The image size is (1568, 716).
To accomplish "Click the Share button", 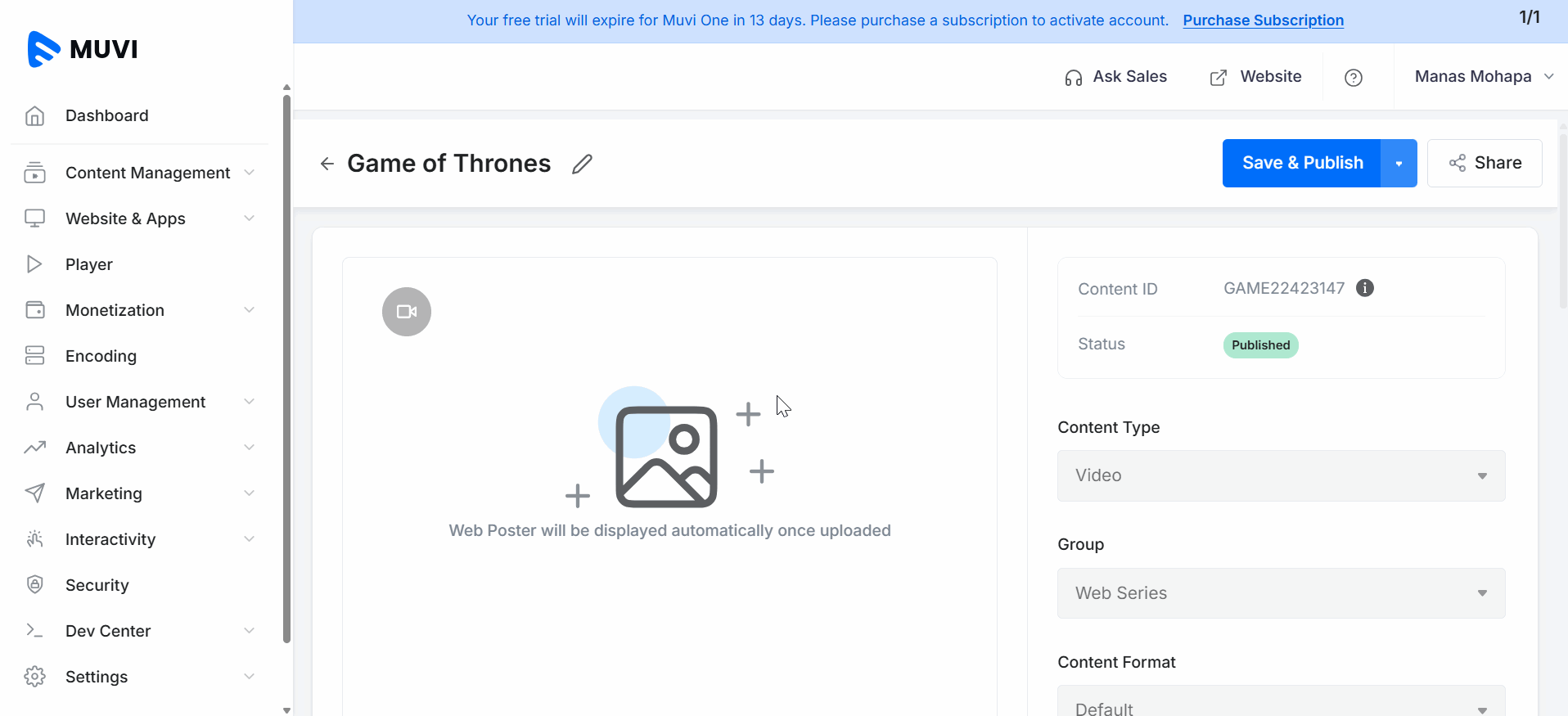I will tap(1485, 163).
